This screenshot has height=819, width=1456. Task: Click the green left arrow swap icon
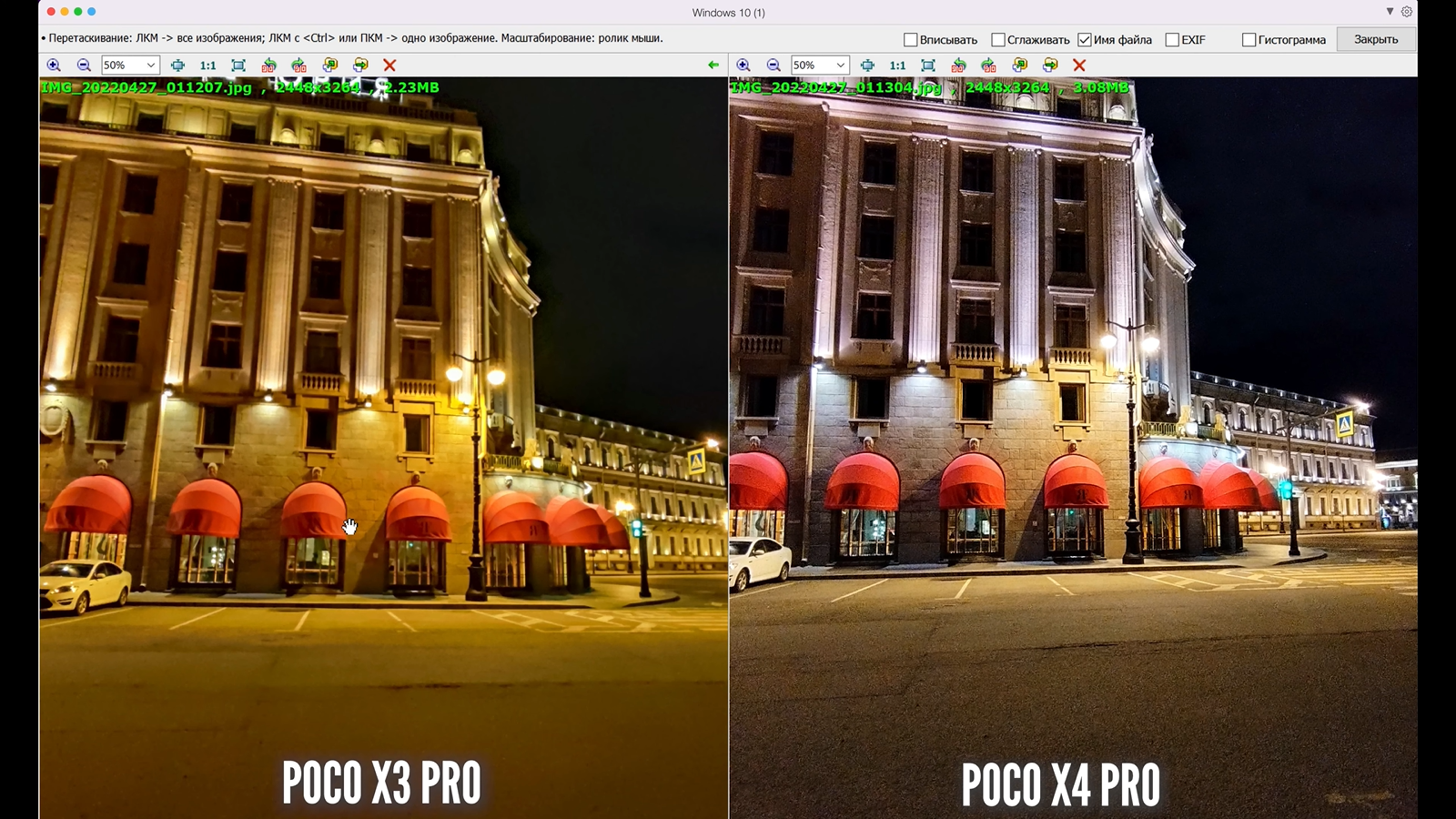(713, 66)
